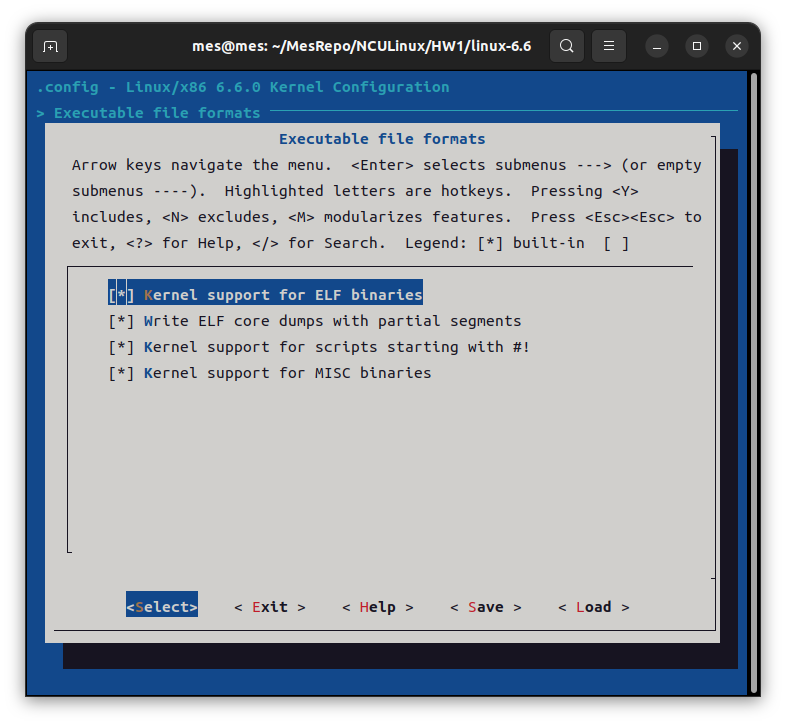
Task: Click the Save button
Action: coord(486,607)
